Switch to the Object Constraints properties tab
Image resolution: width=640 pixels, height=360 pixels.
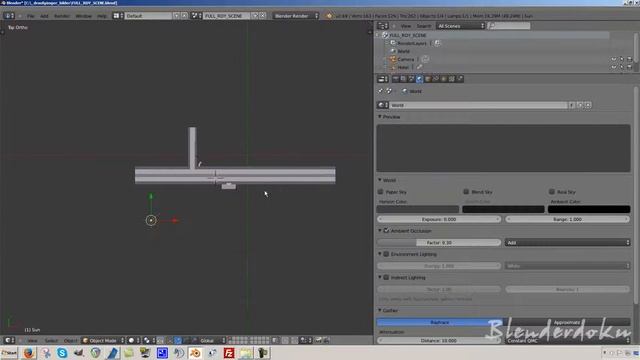tap(436, 79)
